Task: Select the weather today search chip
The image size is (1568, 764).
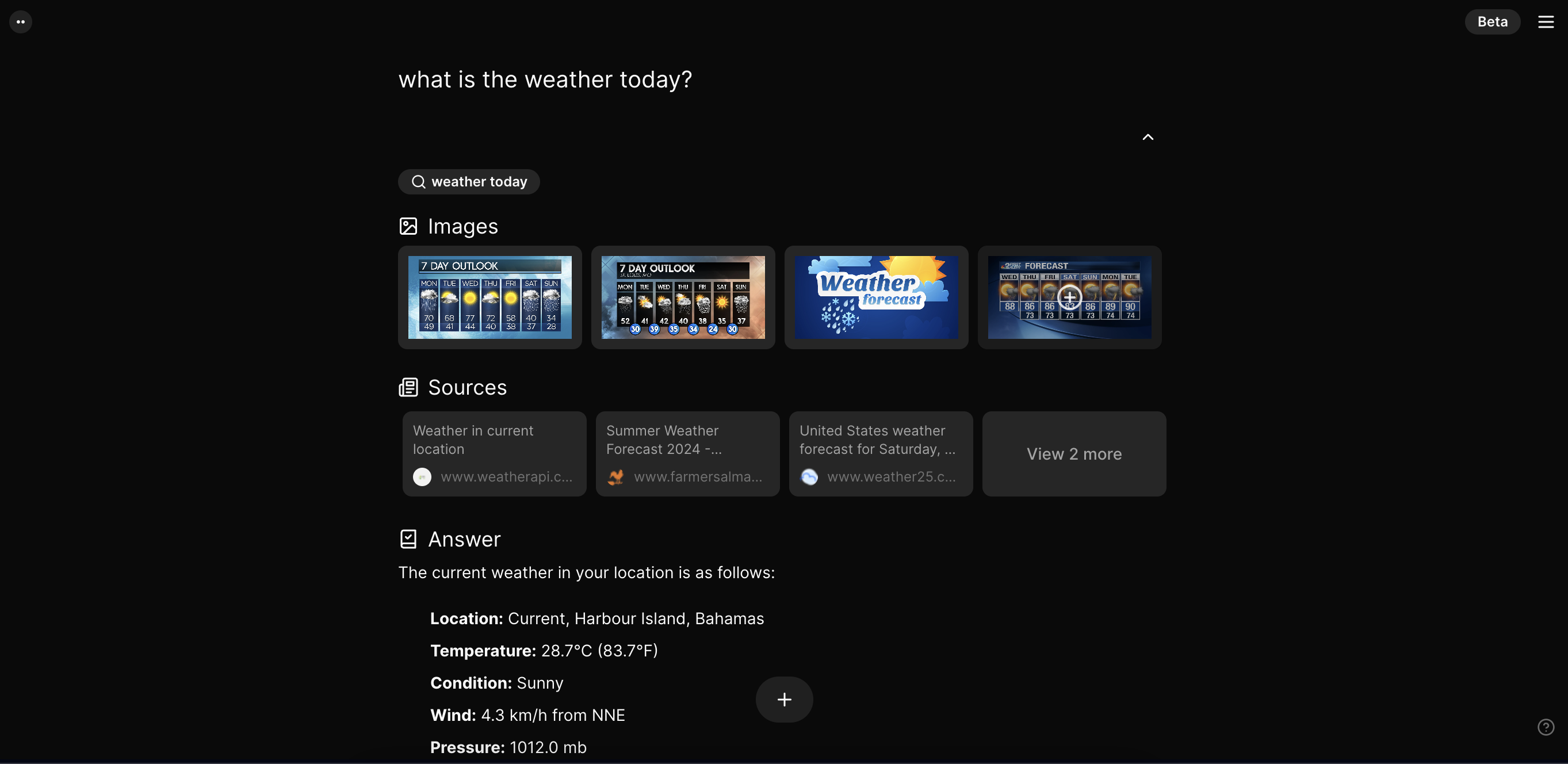Action: (469, 182)
